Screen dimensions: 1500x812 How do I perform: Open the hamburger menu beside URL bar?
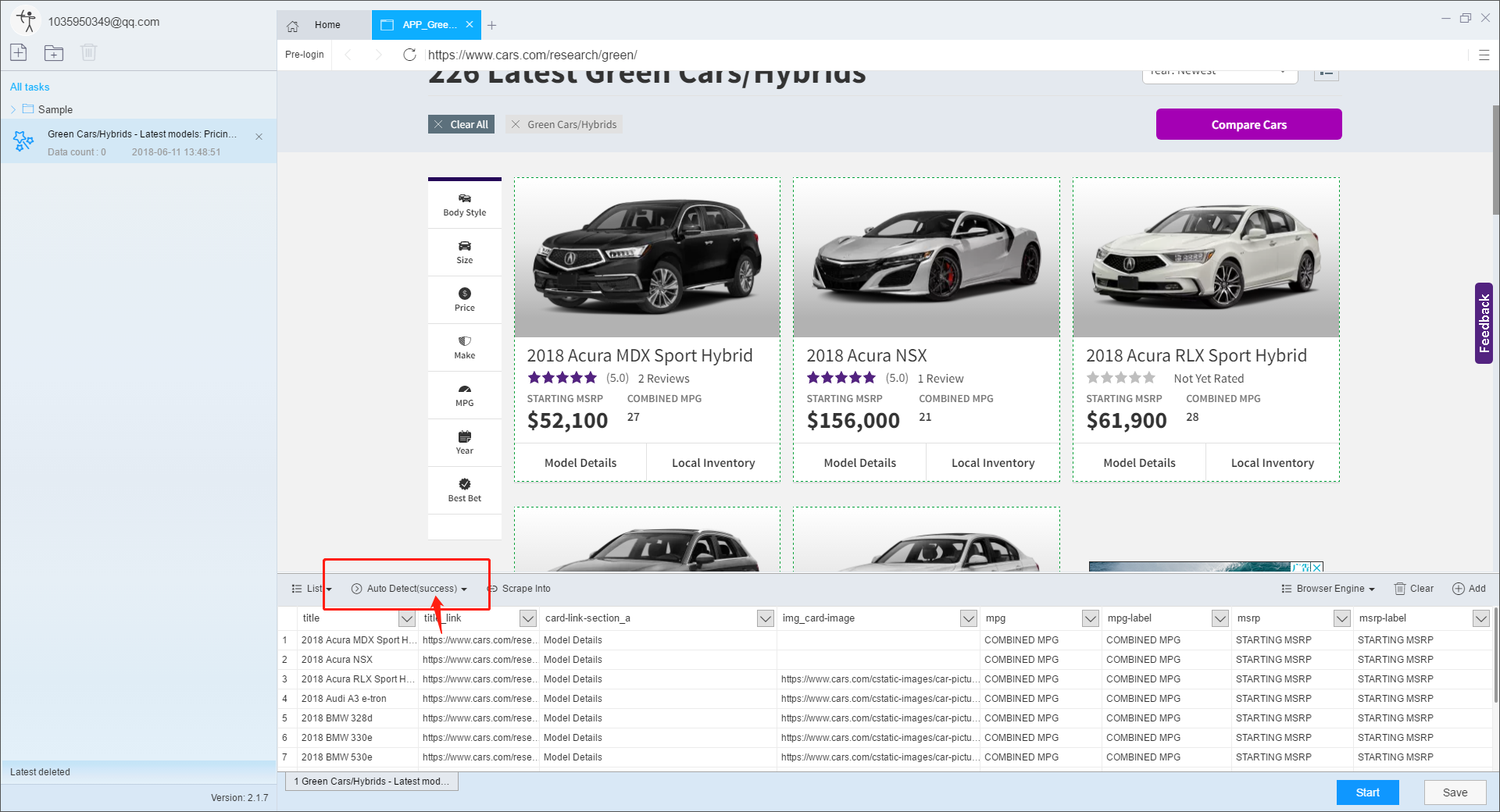click(1484, 55)
